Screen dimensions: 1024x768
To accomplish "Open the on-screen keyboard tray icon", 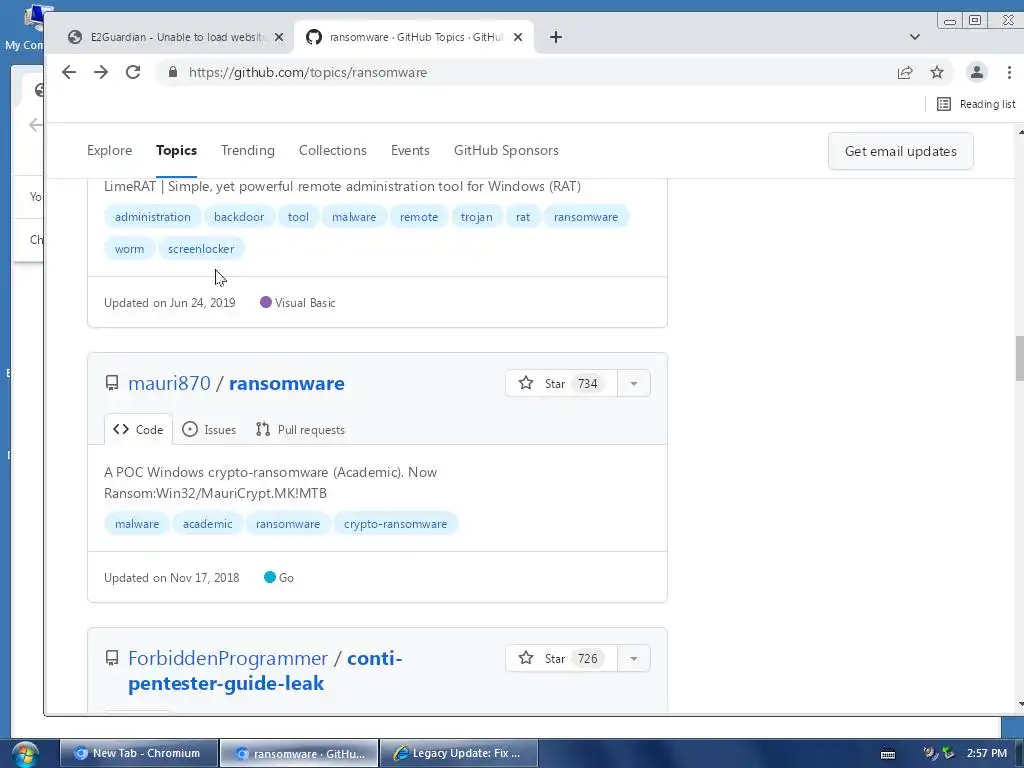I will pos(888,754).
